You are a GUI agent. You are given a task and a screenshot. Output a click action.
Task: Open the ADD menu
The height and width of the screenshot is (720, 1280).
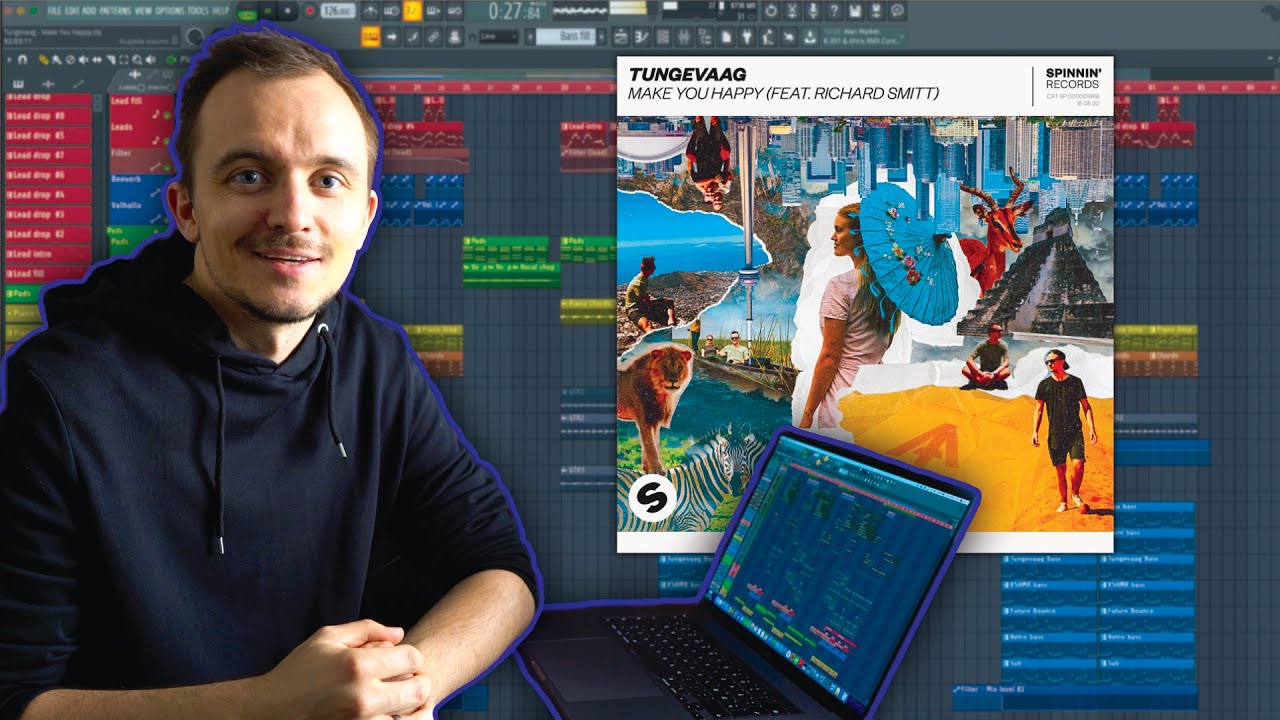point(89,10)
